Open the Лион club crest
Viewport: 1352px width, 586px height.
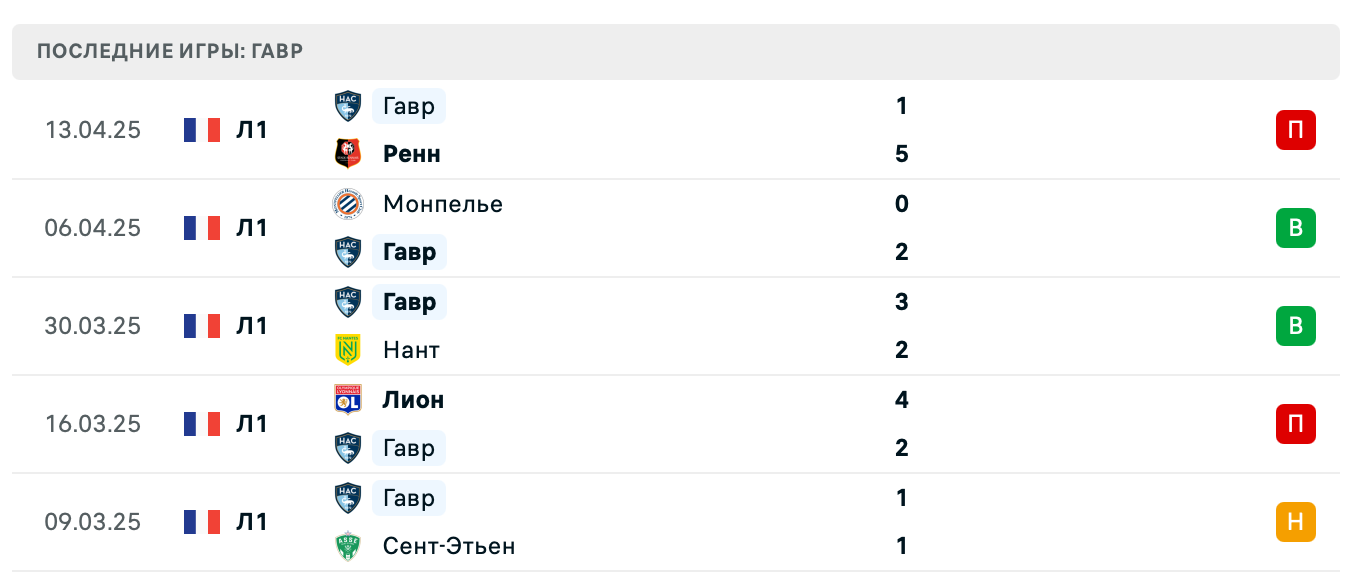pos(347,399)
